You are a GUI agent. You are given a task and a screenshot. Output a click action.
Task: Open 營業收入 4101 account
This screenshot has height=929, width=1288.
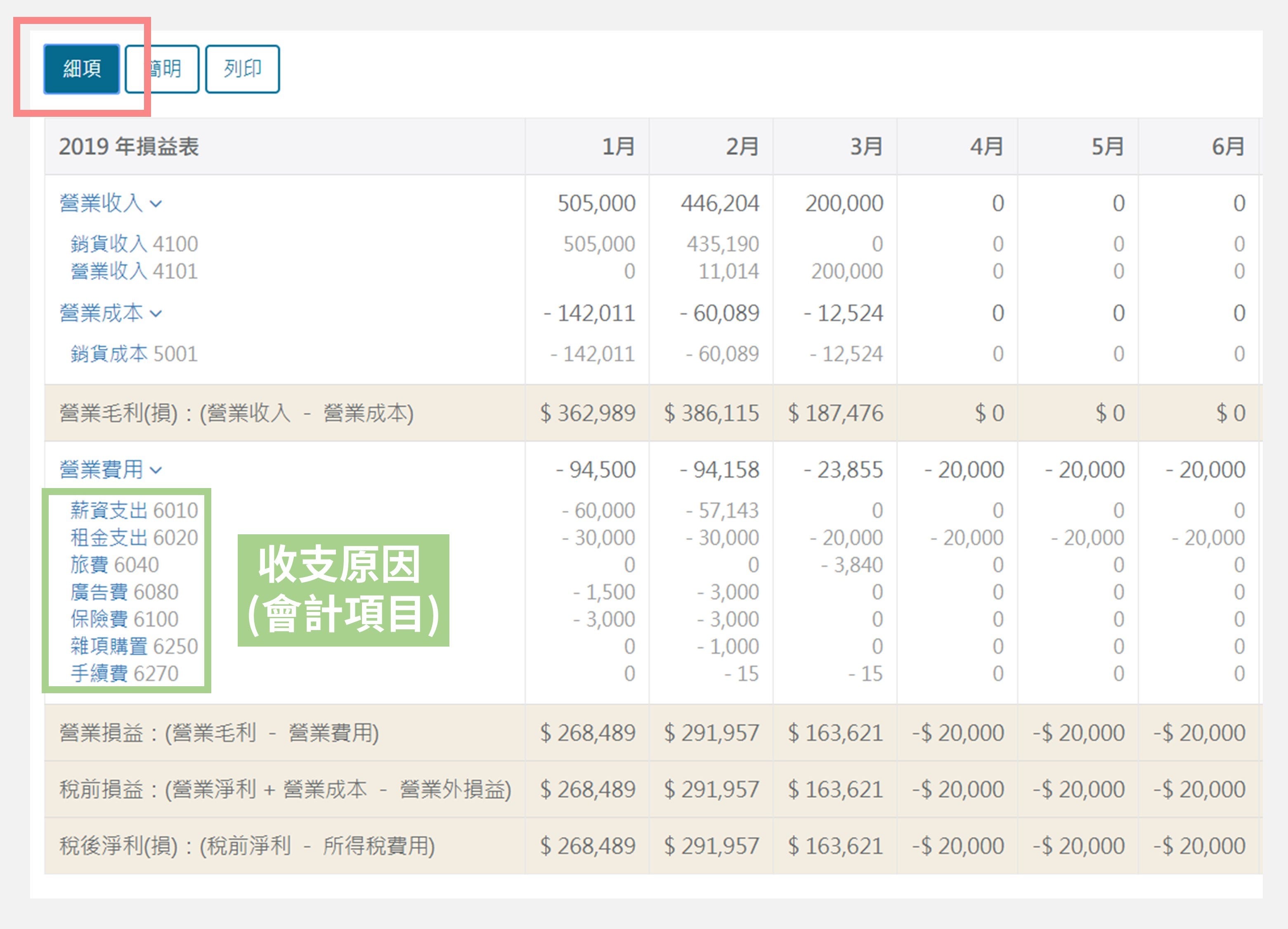click(x=134, y=271)
